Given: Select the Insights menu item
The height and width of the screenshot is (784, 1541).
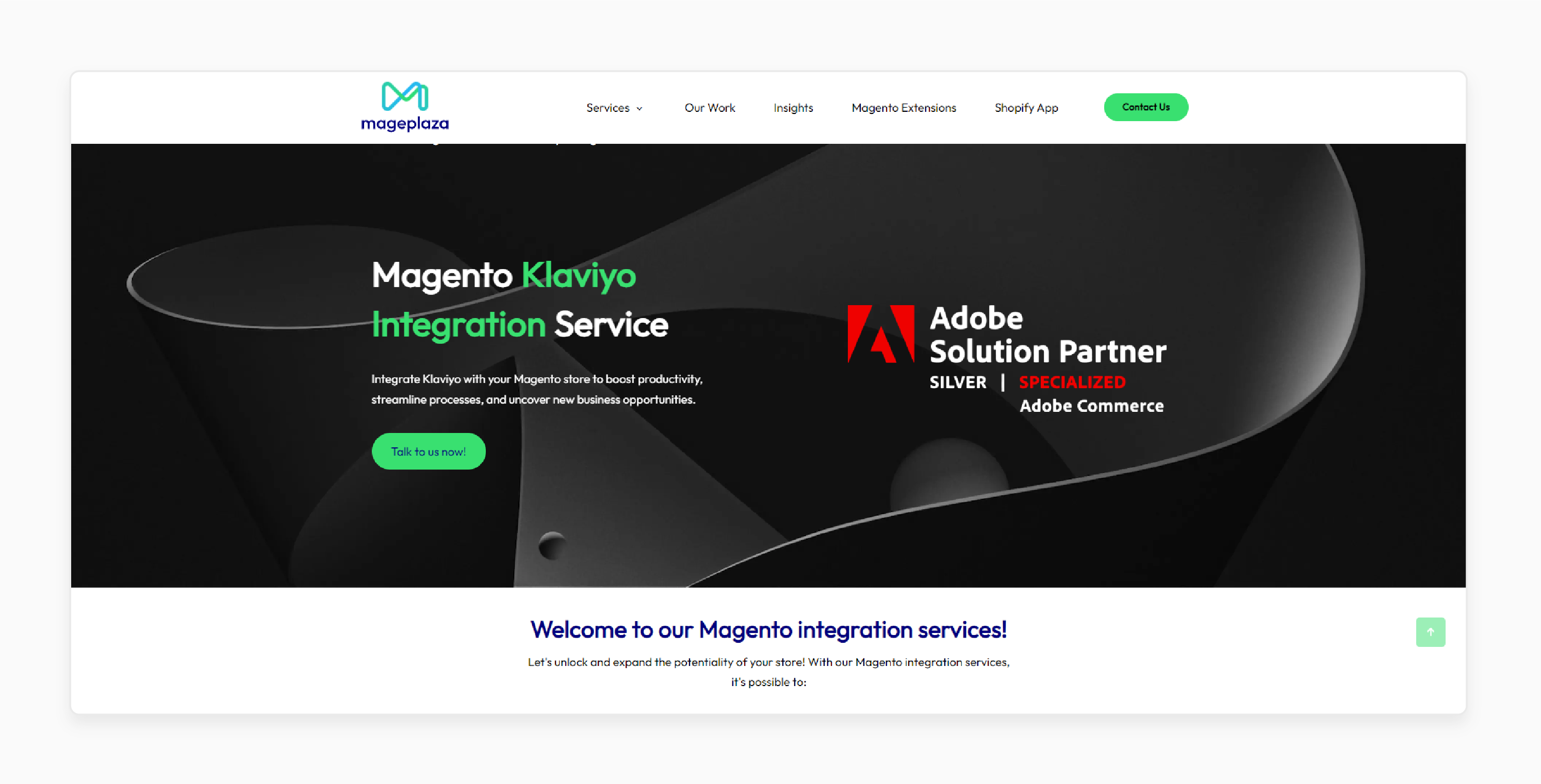Looking at the screenshot, I should [793, 107].
